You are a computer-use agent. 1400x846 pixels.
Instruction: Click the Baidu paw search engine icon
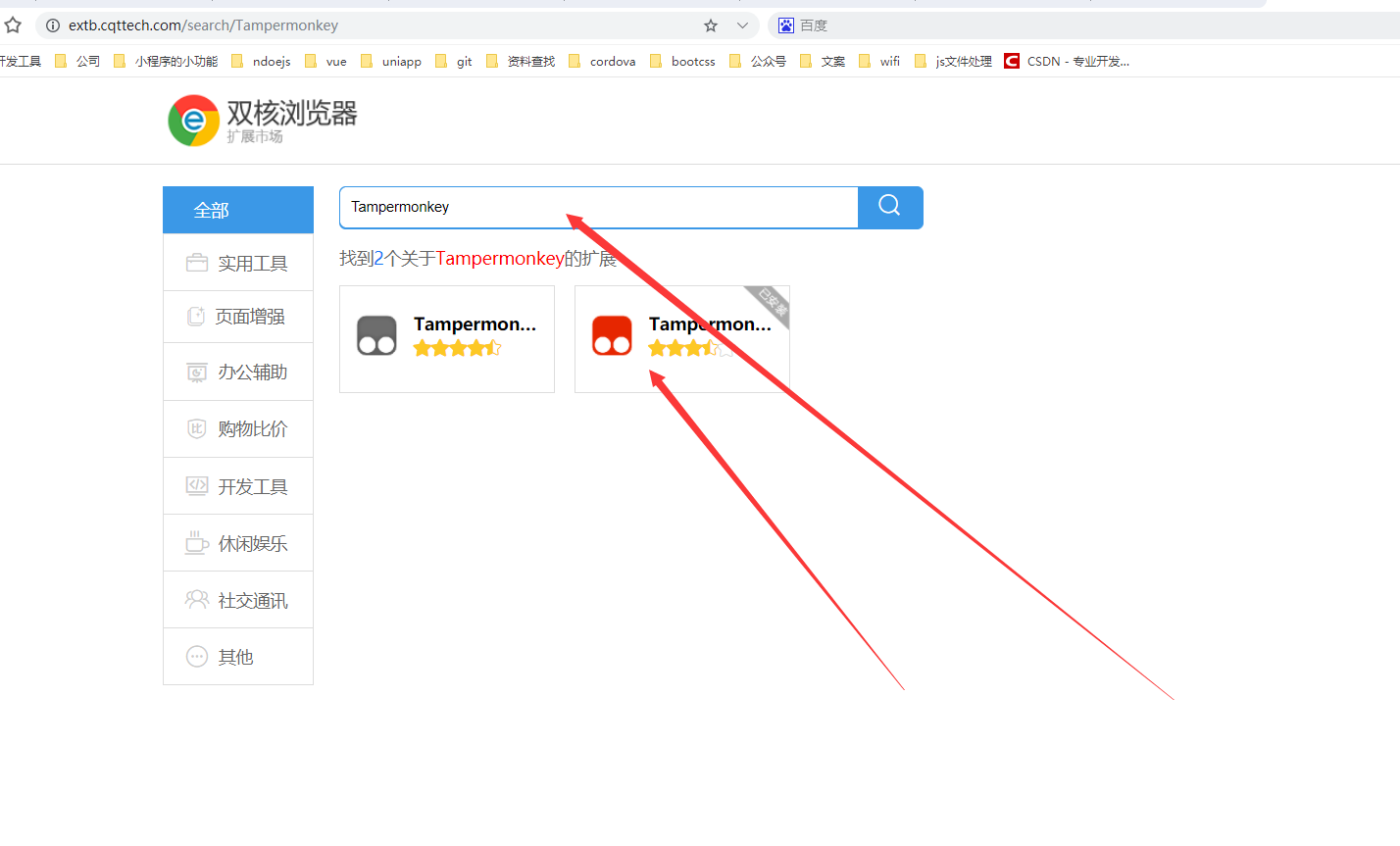[785, 25]
